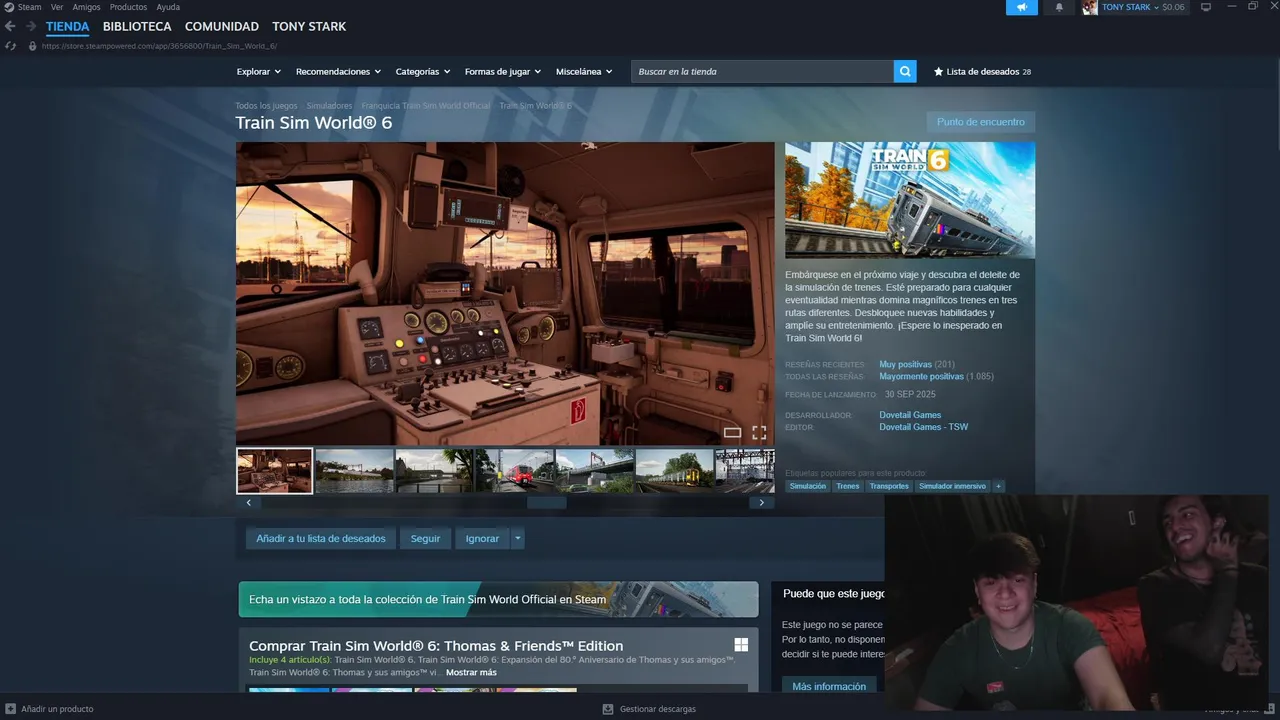This screenshot has height=720, width=1280.
Task: Click the store URL in address bar
Action: point(159,46)
